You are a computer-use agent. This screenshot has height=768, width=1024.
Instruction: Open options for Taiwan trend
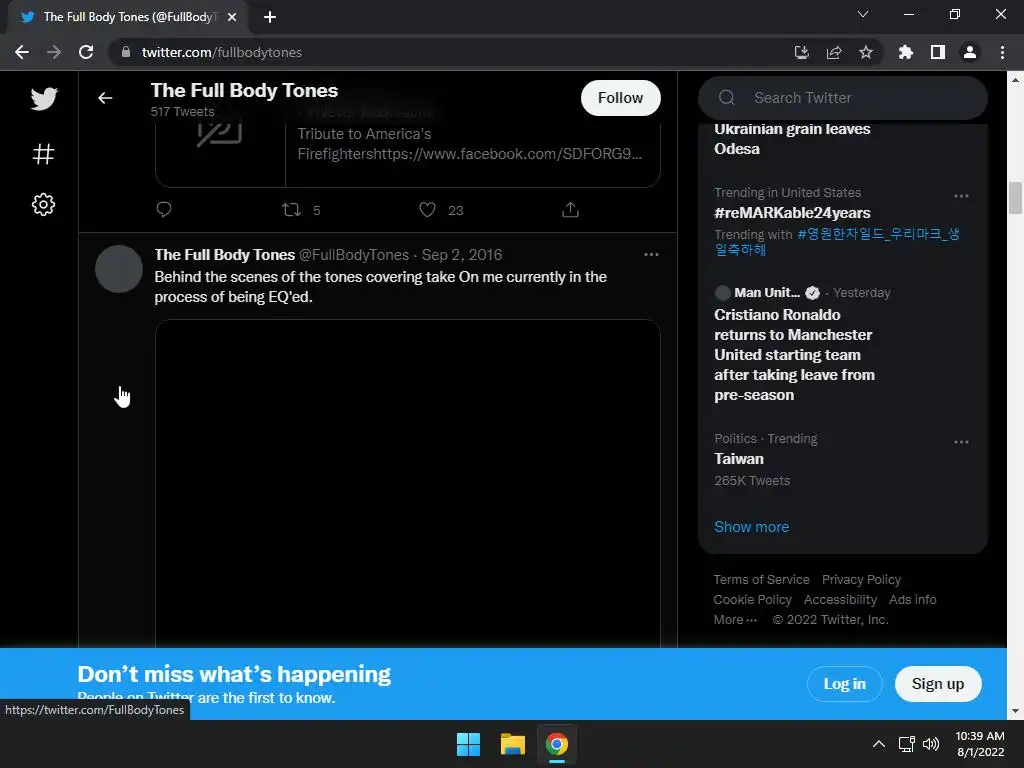tap(961, 442)
